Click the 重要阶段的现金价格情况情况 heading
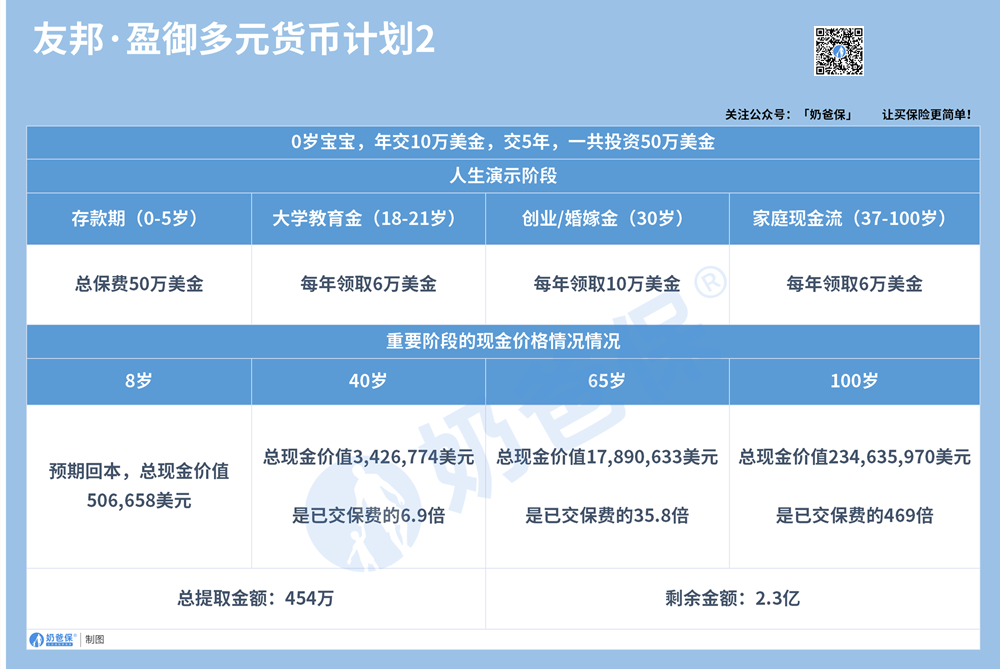This screenshot has height=669, width=1000. [x=503, y=341]
